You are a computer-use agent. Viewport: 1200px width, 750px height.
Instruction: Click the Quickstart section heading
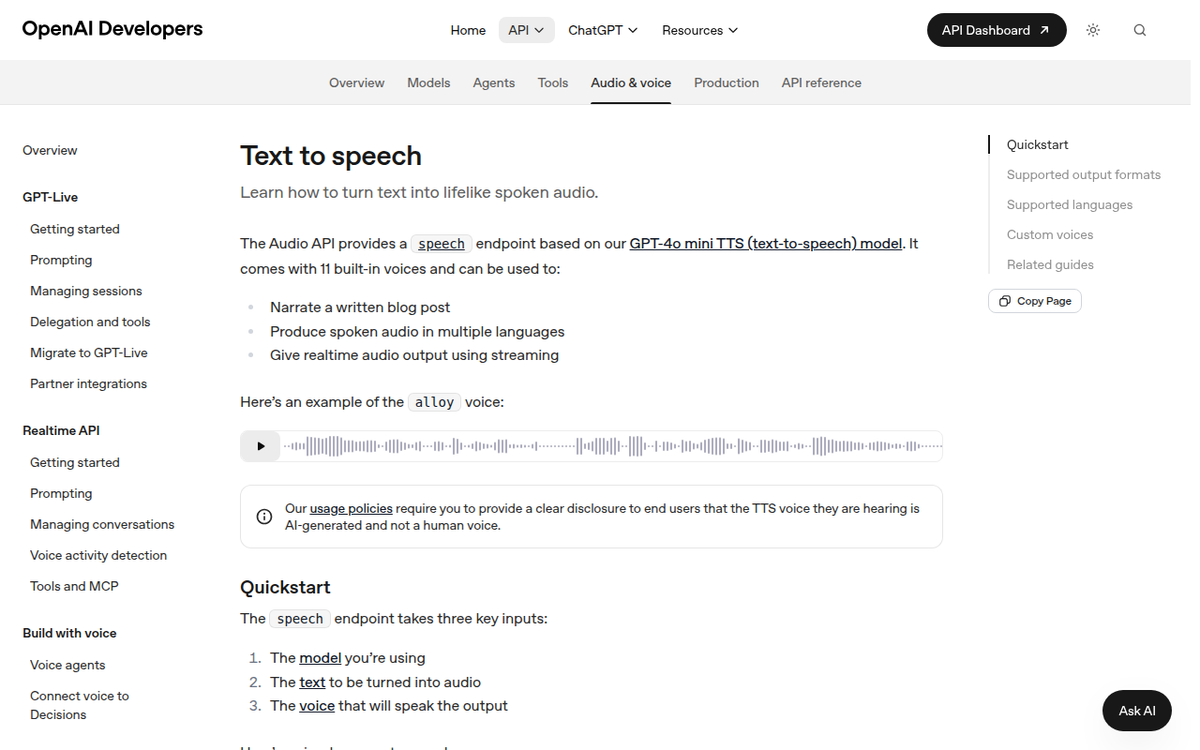point(285,587)
